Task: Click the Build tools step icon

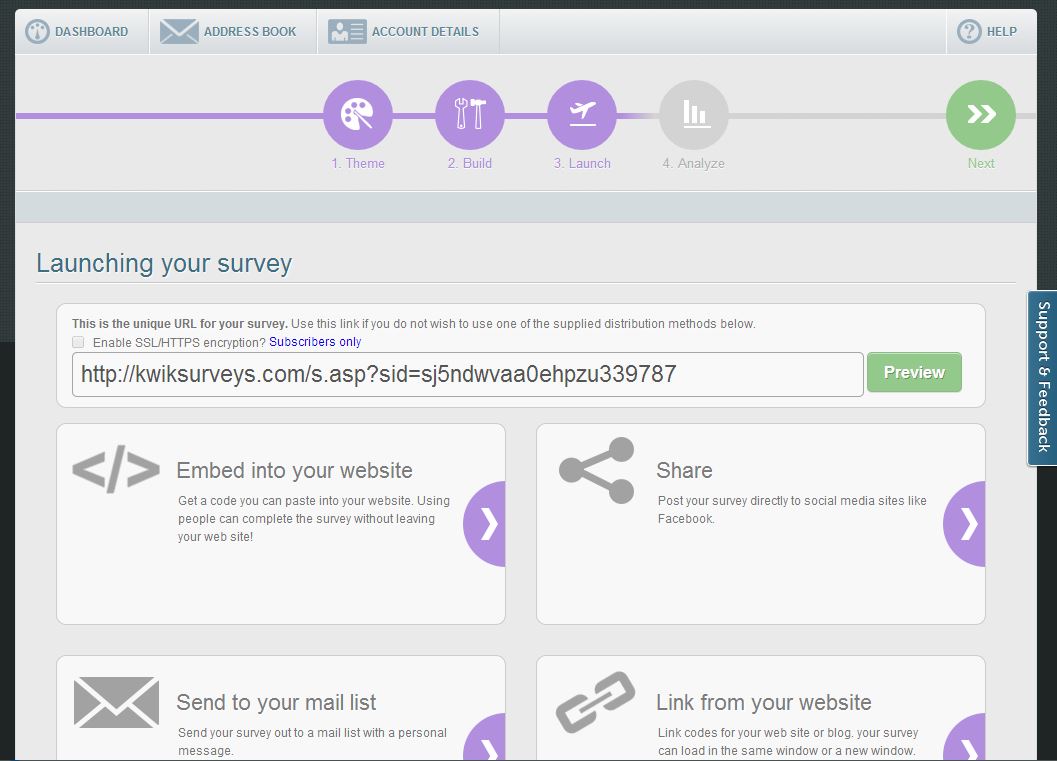Action: coord(469,115)
